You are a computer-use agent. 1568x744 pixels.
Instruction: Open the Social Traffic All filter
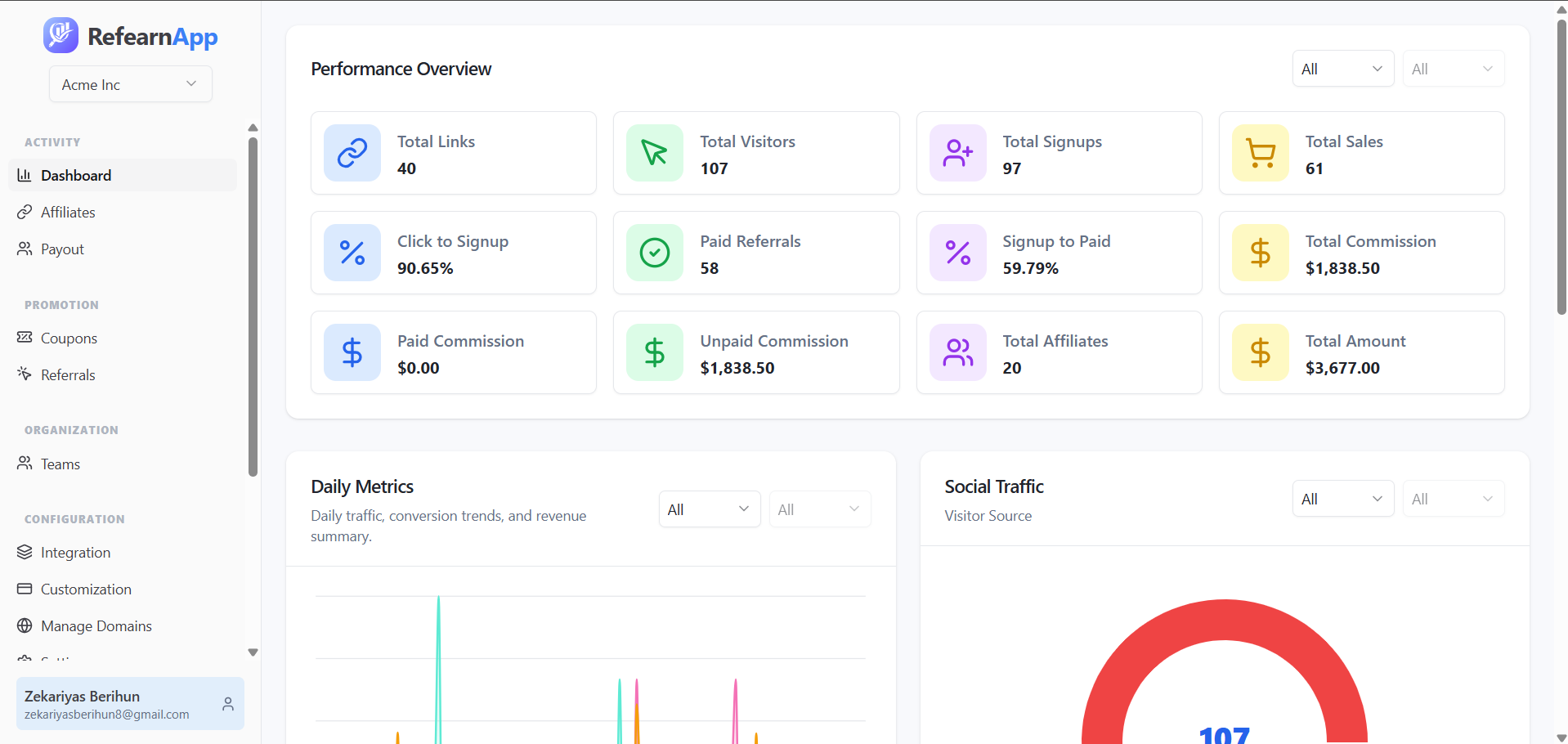(x=1342, y=498)
